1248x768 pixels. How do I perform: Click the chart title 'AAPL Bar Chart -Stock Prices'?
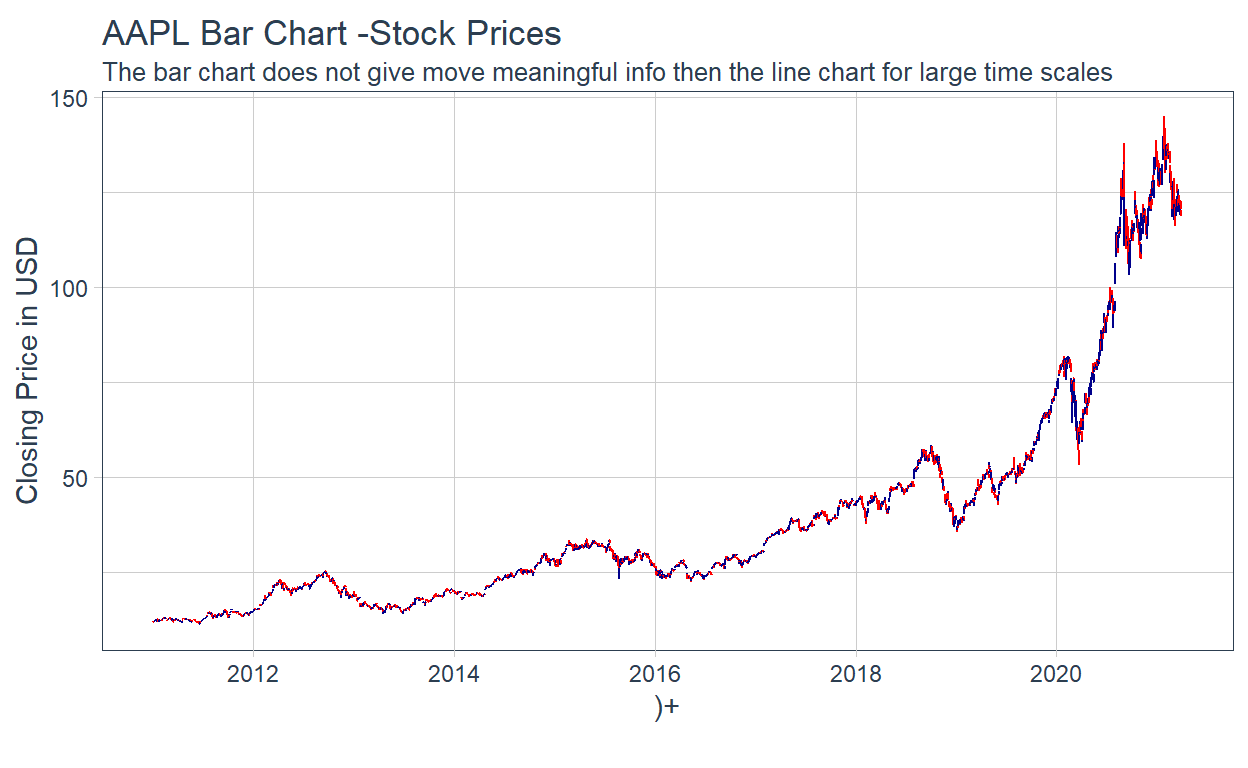tap(331, 34)
